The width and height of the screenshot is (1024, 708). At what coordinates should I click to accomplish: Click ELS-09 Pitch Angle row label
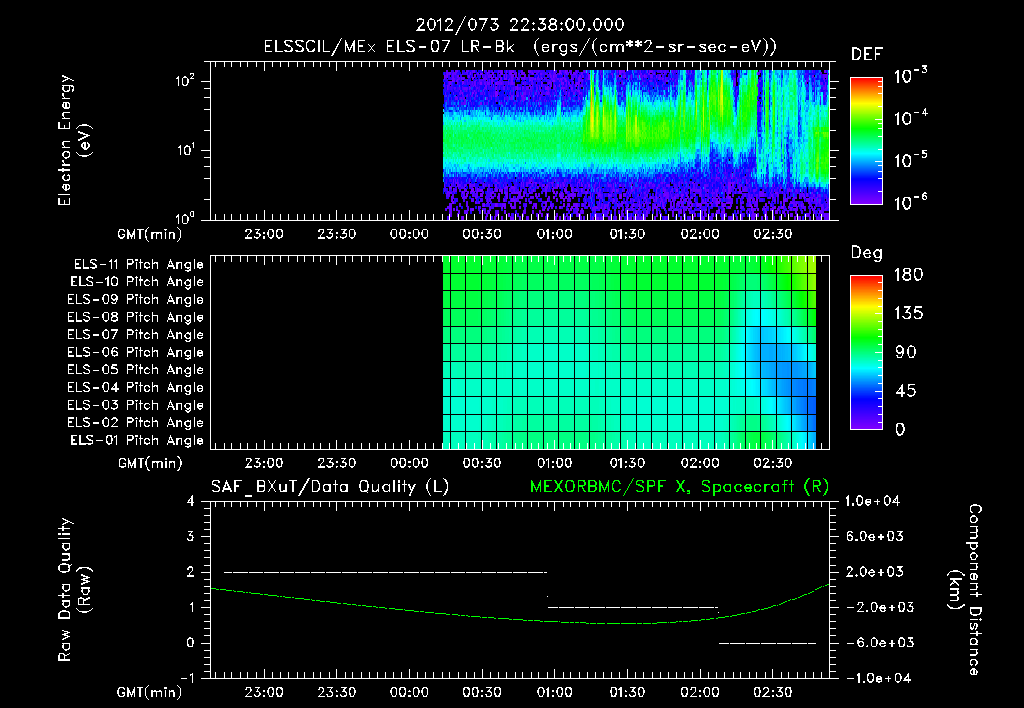click(136, 300)
